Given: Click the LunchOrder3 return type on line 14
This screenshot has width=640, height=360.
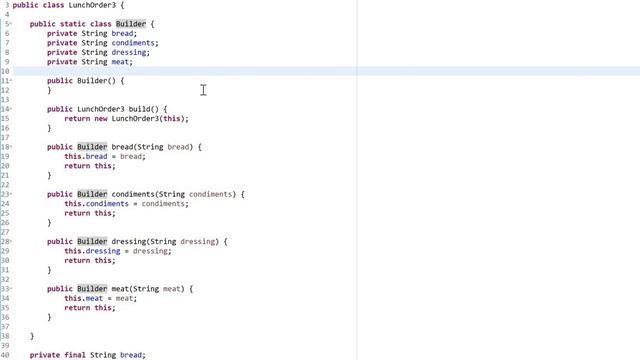Looking at the screenshot, I should click(x=101, y=109).
